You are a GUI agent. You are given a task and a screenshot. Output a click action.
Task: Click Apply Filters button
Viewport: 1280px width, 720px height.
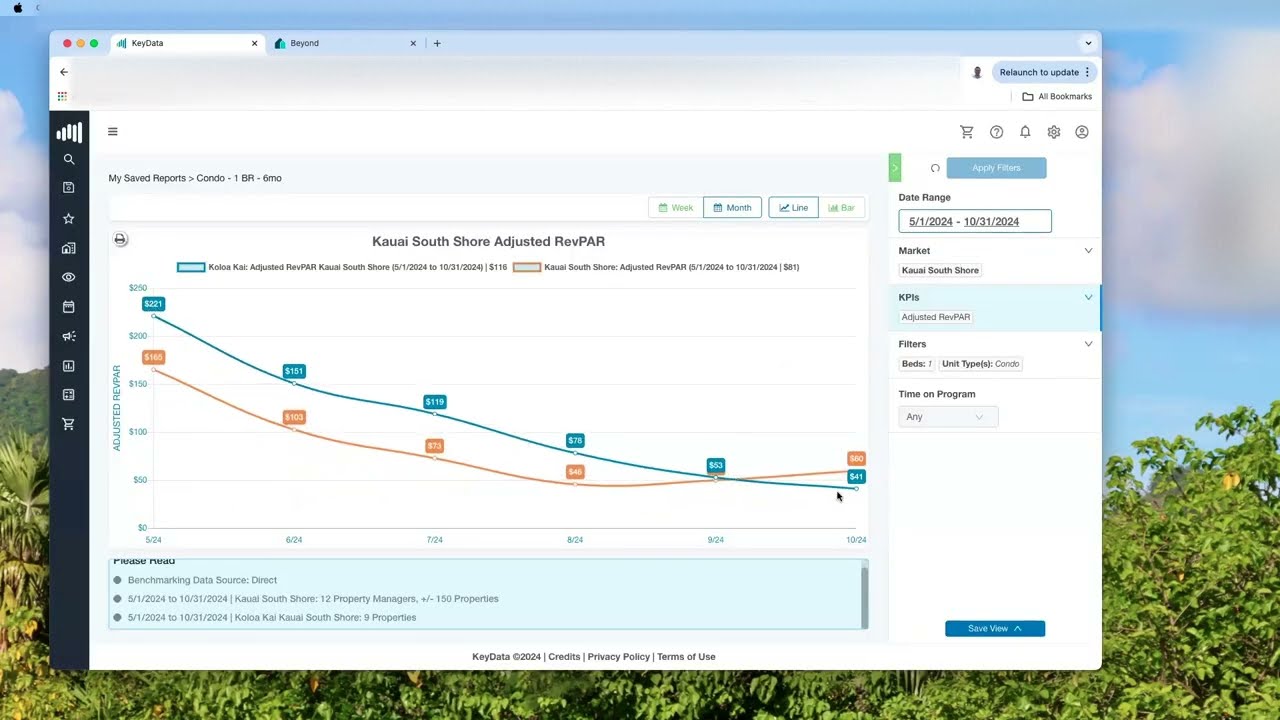[x=996, y=168]
